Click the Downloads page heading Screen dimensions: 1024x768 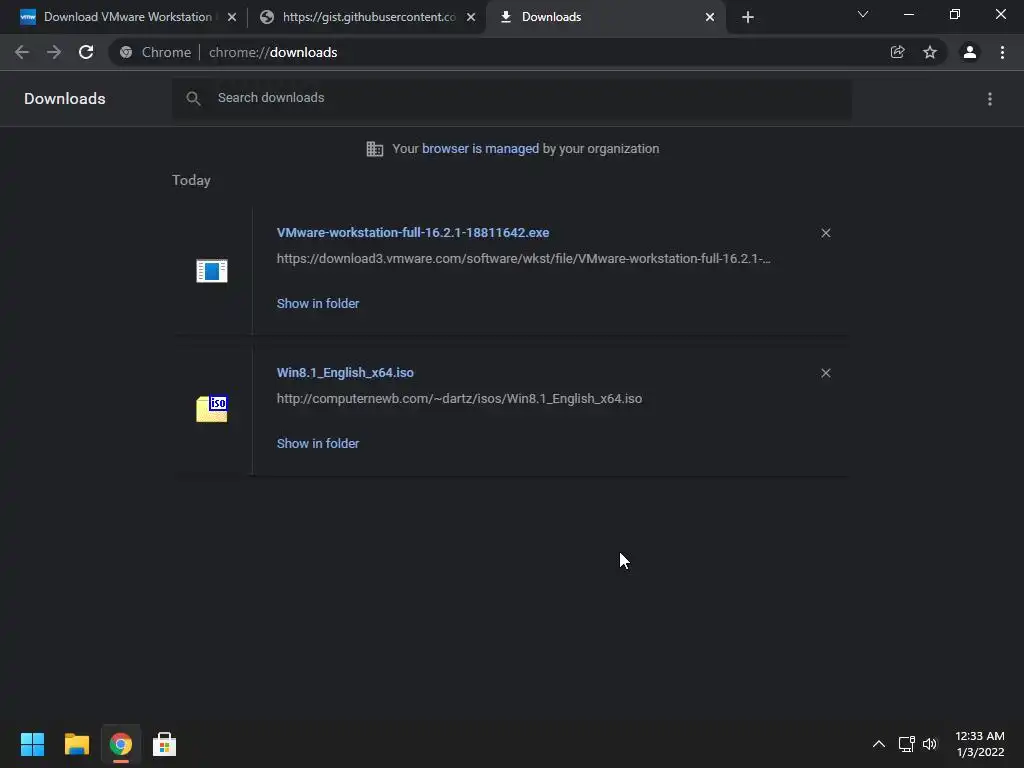click(65, 99)
